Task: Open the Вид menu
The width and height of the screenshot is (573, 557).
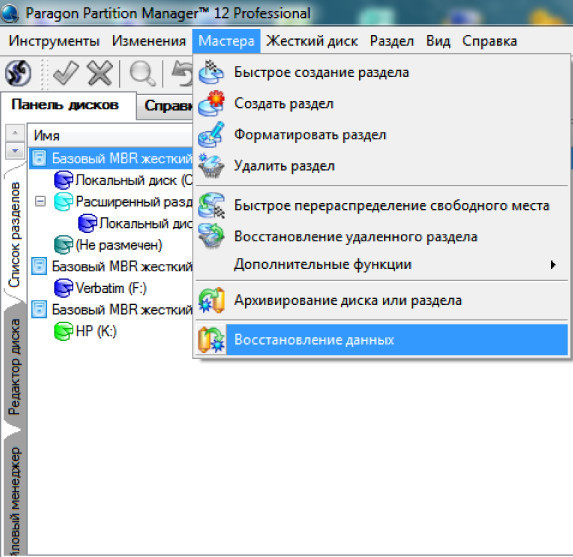Action: click(x=438, y=41)
